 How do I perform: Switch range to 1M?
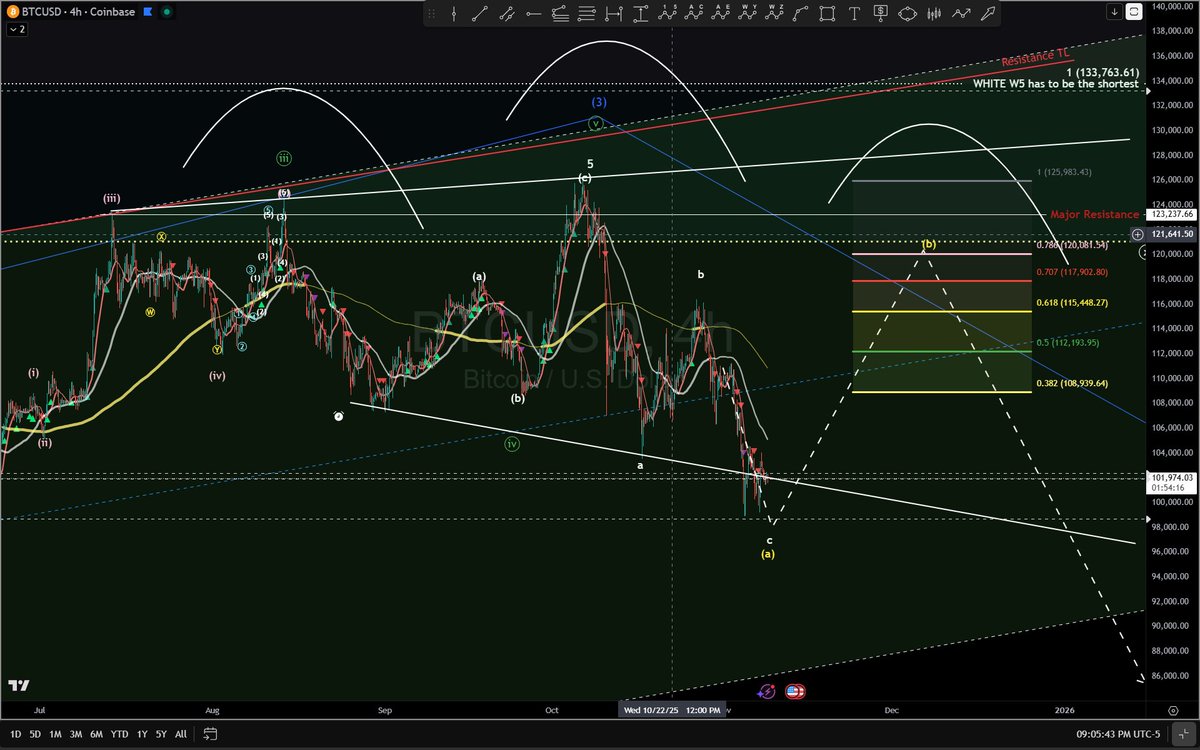pyautogui.click(x=56, y=734)
